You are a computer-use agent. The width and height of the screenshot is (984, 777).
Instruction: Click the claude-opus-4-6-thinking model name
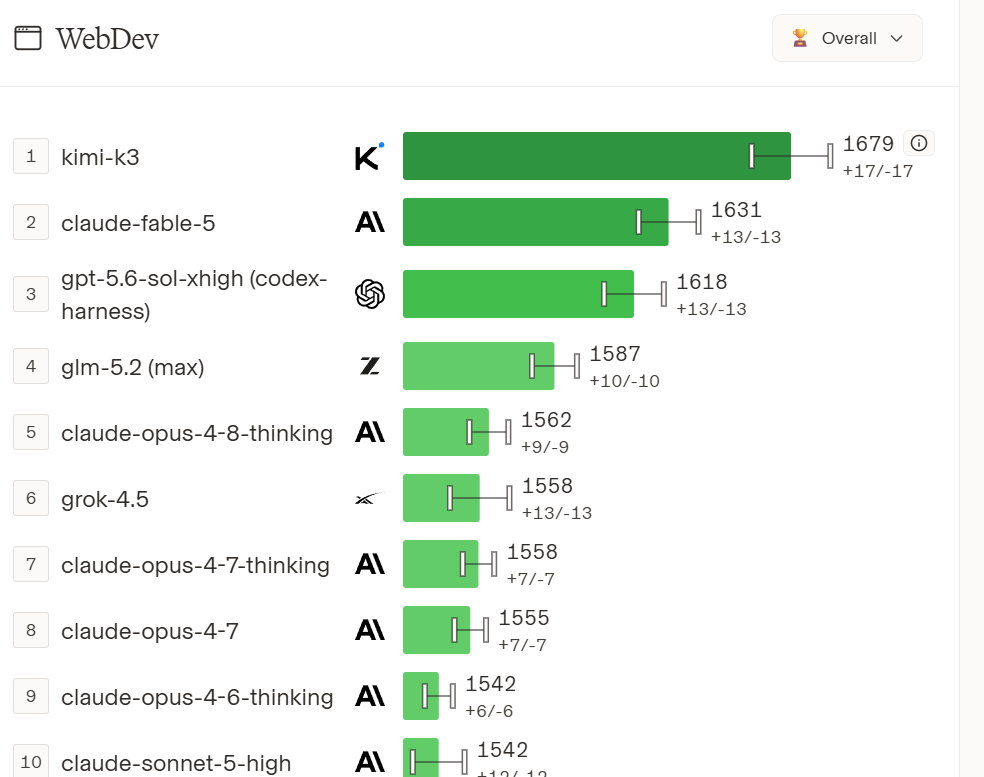click(x=197, y=697)
